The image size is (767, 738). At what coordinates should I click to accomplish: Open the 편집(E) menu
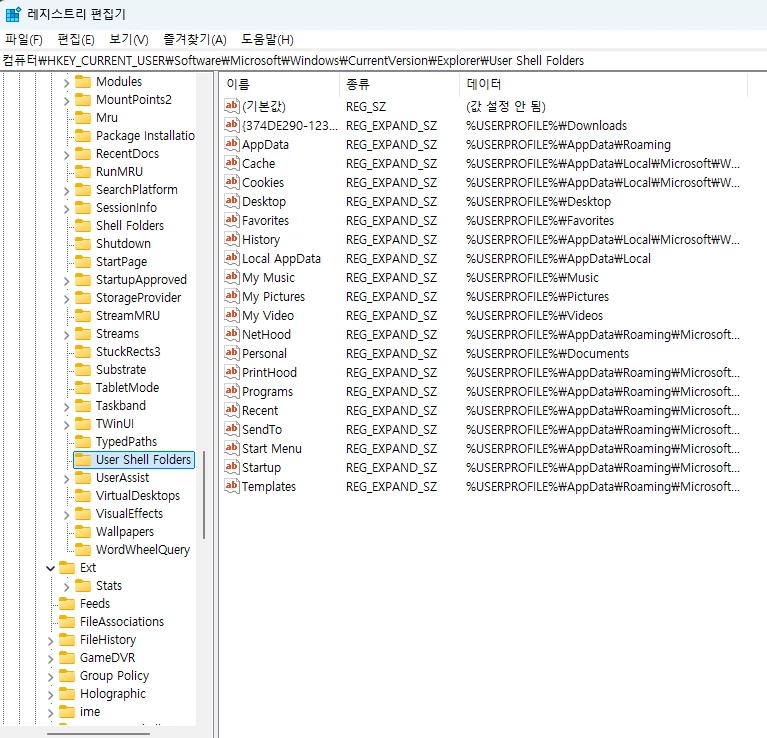coord(76,40)
